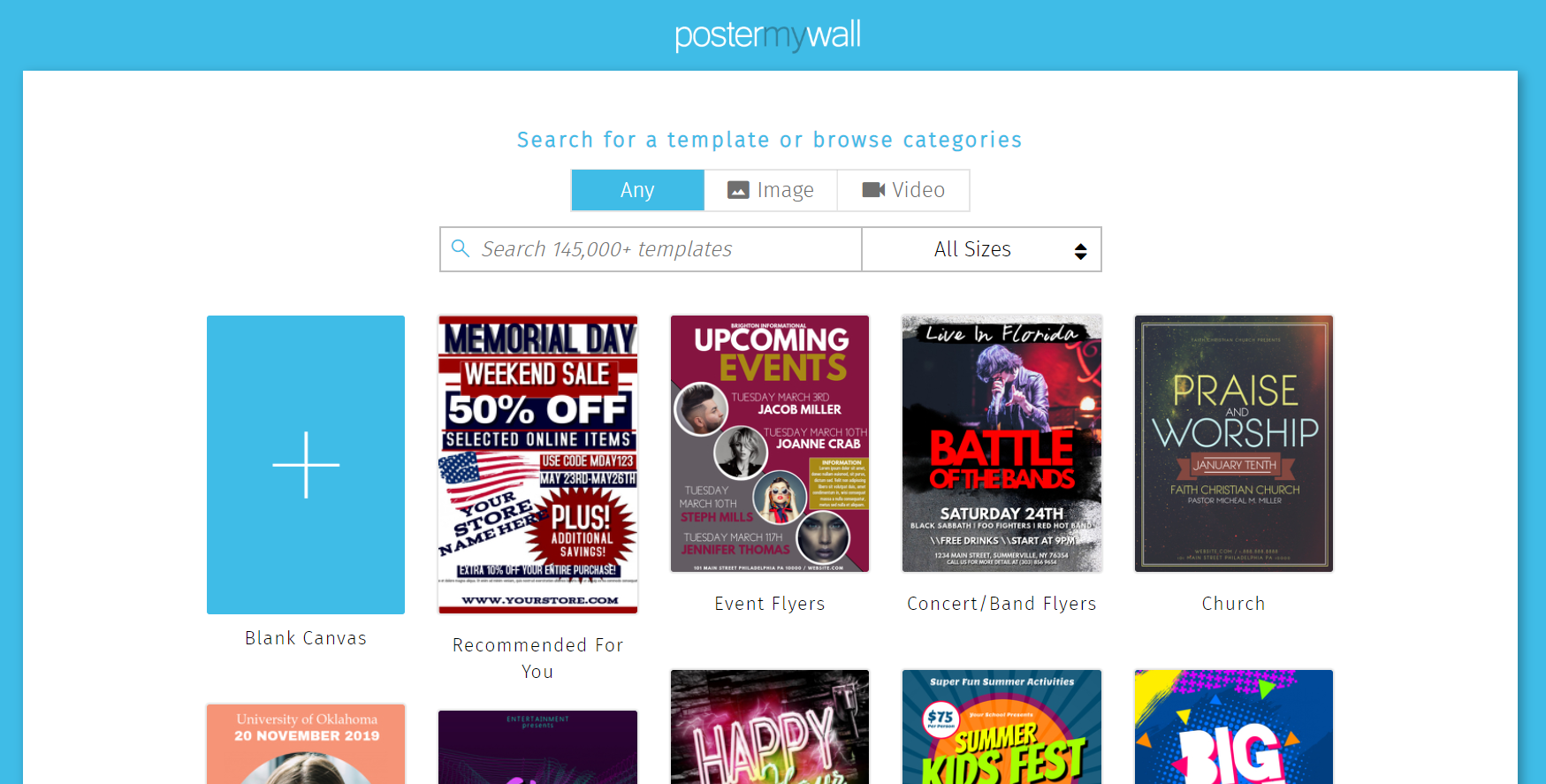Click the image icon in filter tabs
1546x784 pixels.
pos(738,190)
